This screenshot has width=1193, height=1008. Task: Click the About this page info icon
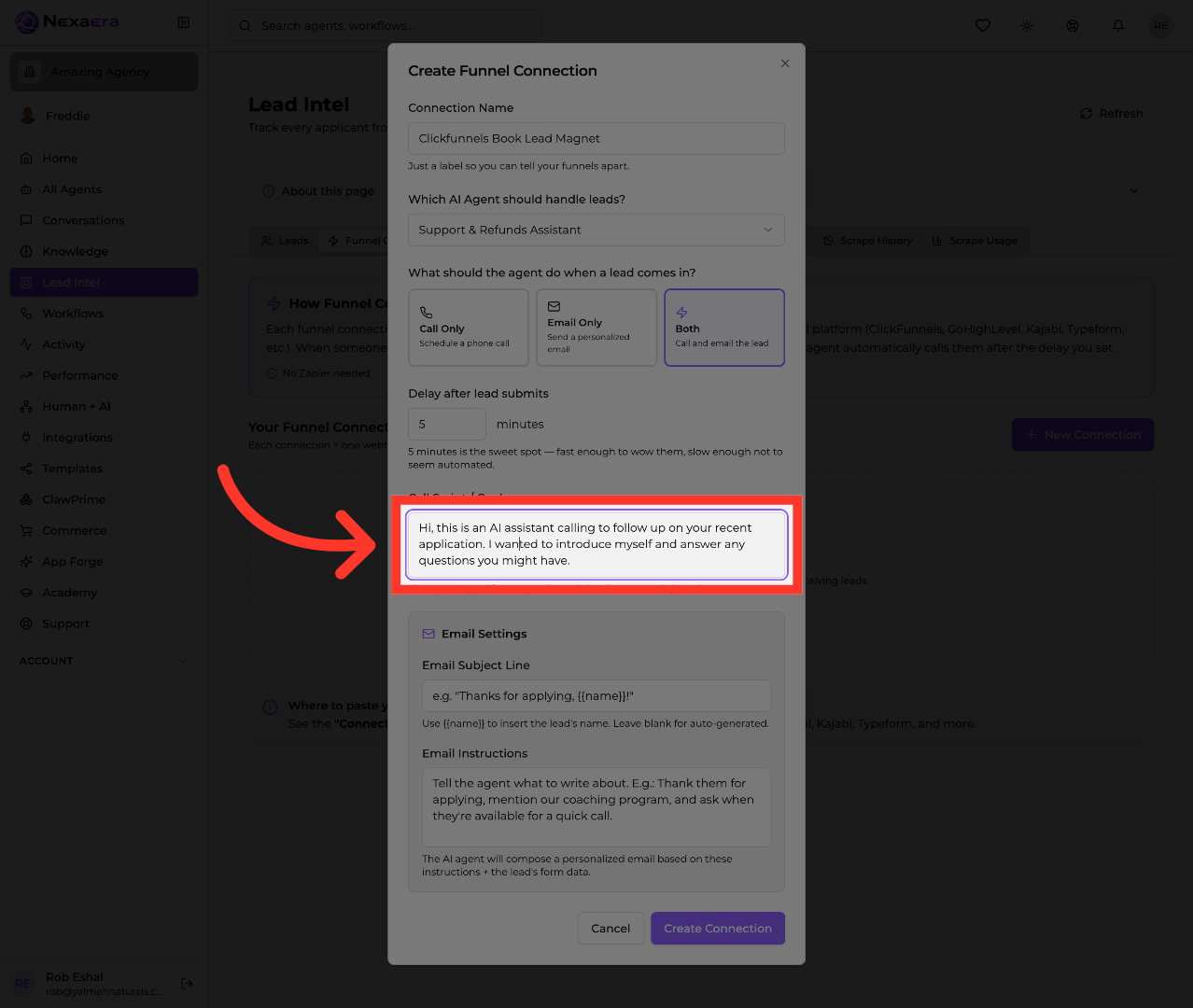click(x=270, y=191)
